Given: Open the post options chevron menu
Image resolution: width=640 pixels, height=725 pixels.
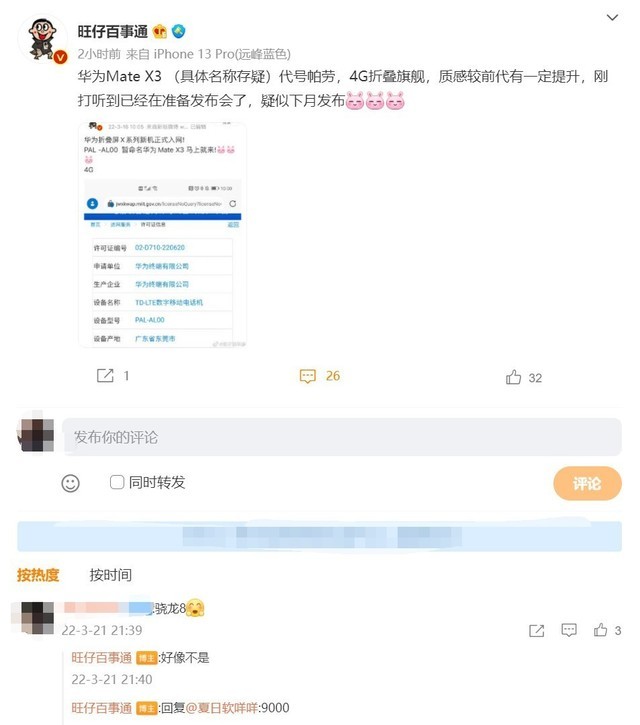Looking at the screenshot, I should point(612,18).
